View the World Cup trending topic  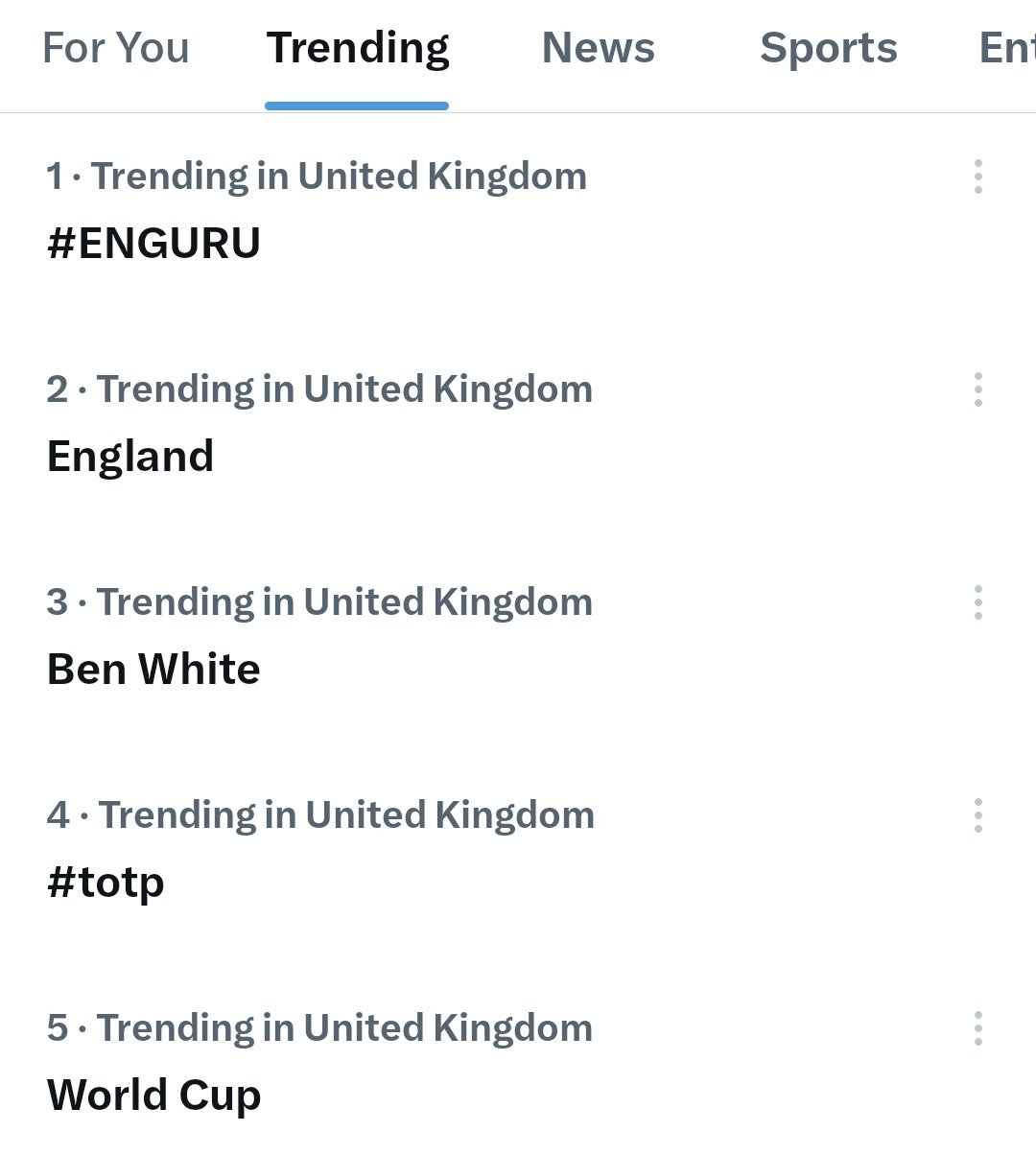153,1096
